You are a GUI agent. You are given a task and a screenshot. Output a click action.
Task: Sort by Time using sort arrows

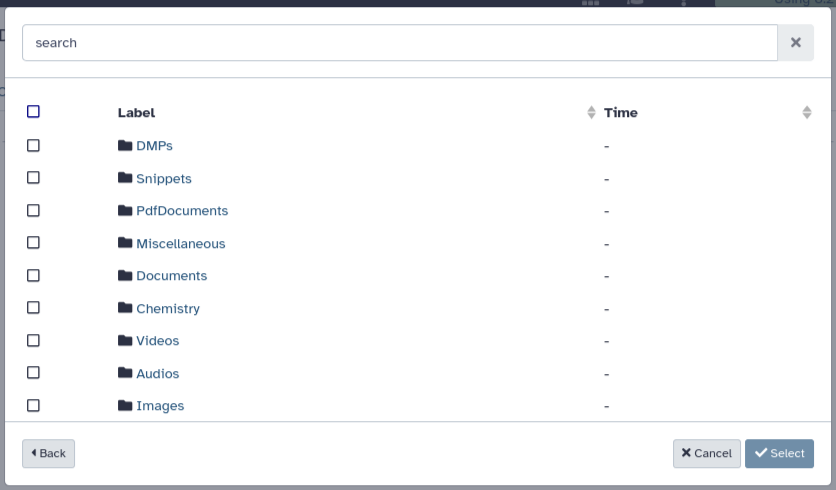tap(807, 112)
